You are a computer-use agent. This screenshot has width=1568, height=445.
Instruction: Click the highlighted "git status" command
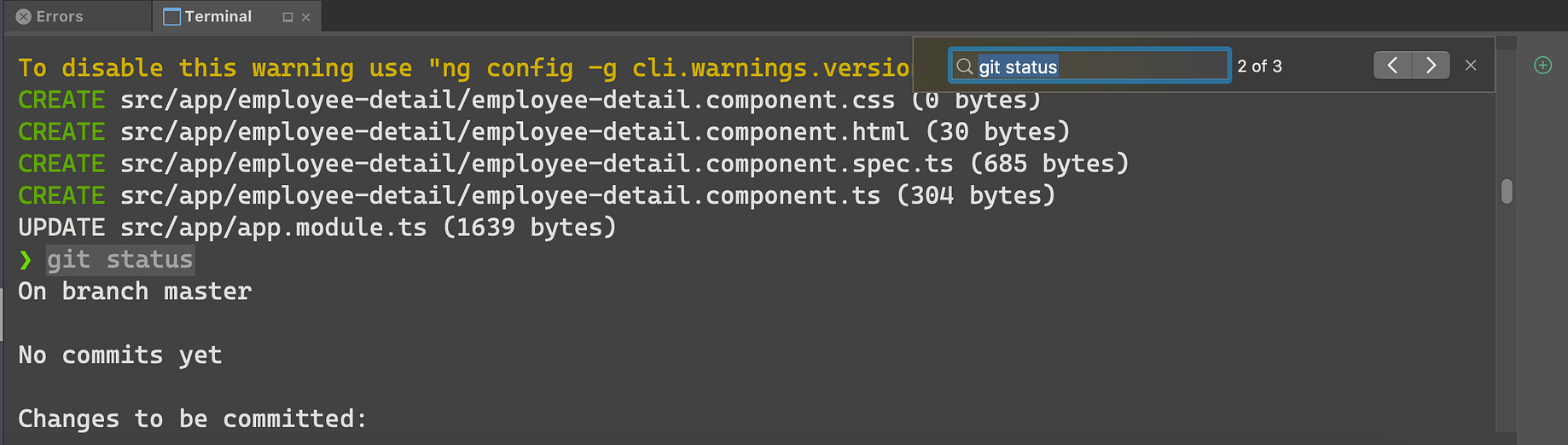tap(120, 259)
